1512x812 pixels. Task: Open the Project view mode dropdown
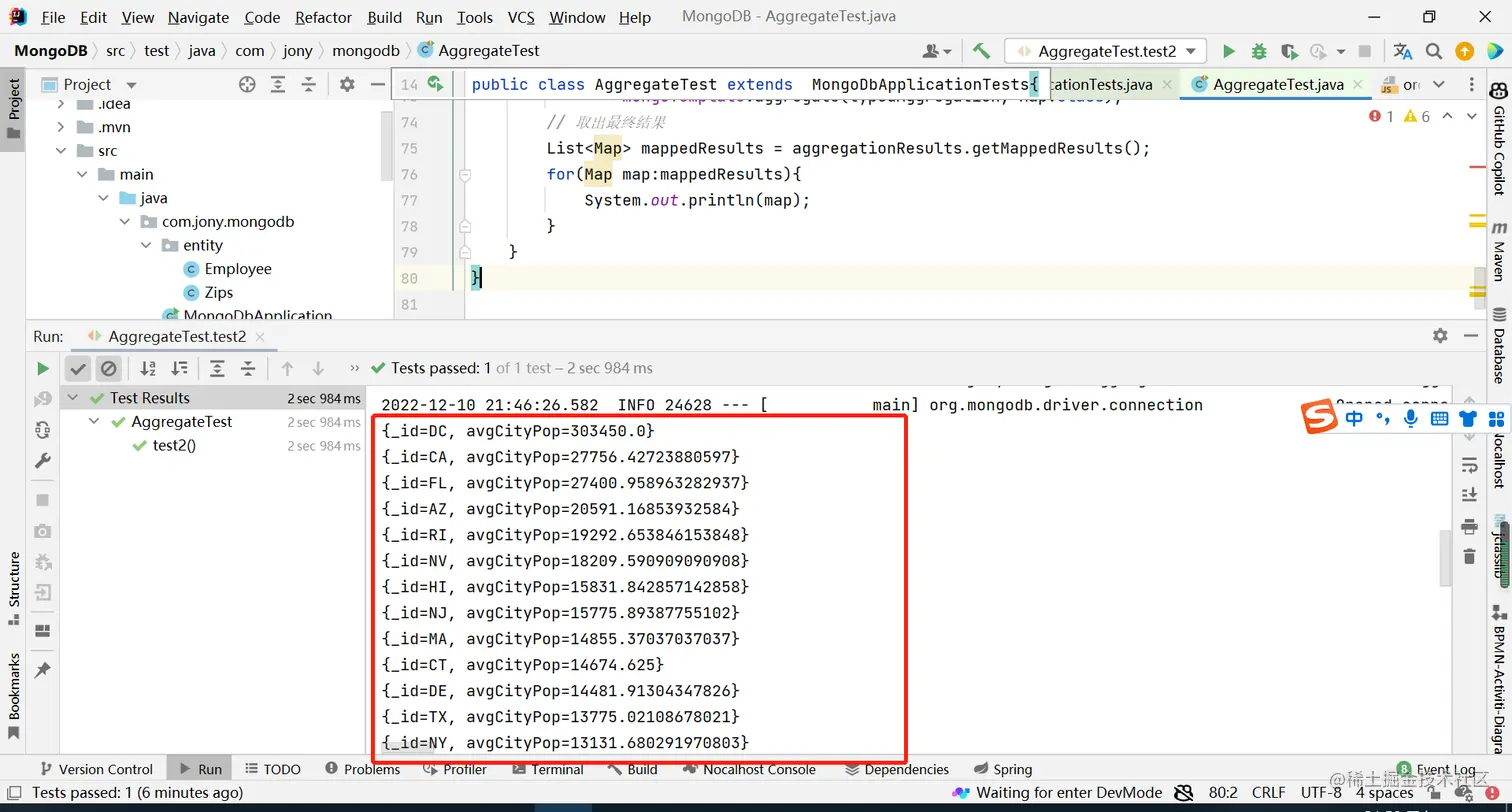pos(131,85)
